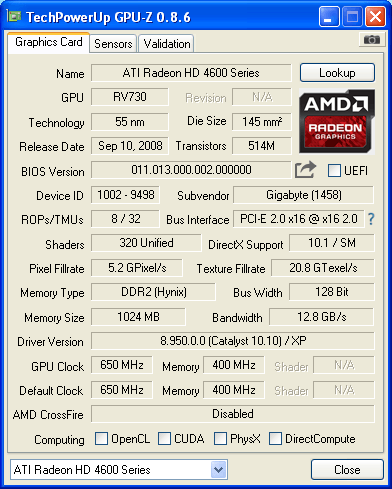Click the Driver Version text field
The height and width of the screenshot is (489, 392).
pos(233,341)
